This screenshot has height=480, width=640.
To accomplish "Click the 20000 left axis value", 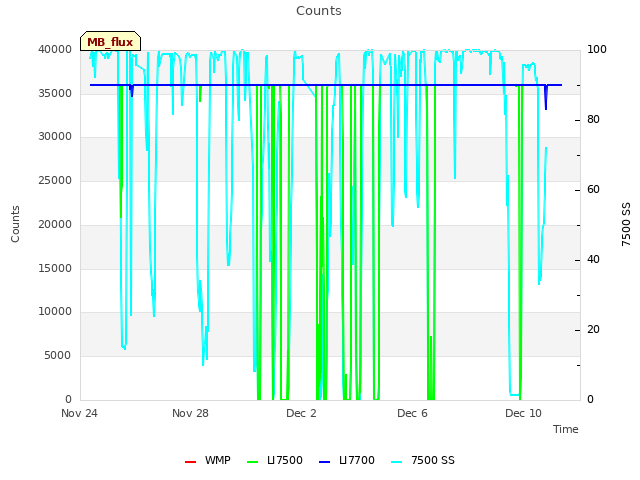I will [55, 224].
